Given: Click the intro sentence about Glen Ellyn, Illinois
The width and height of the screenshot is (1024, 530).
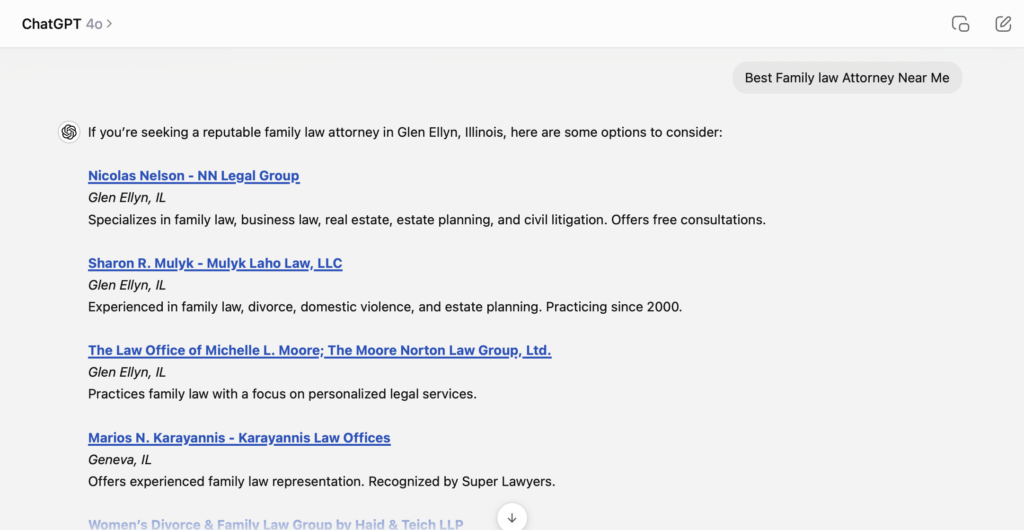Looking at the screenshot, I should coord(404,132).
